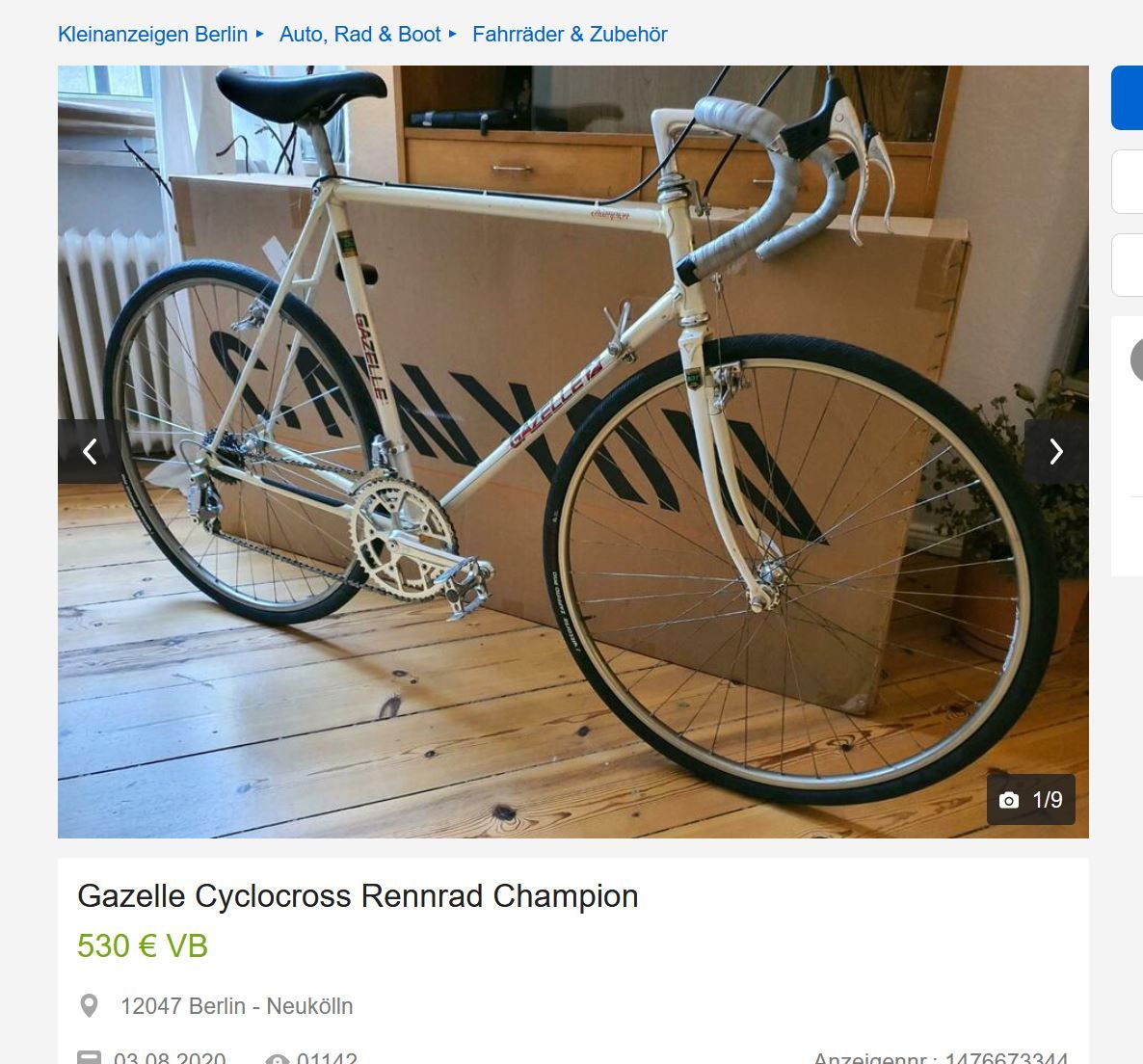Viewport: 1143px width, 1064px height.
Task: Click the arrow after Auto, Rad & Boot
Action: click(453, 34)
